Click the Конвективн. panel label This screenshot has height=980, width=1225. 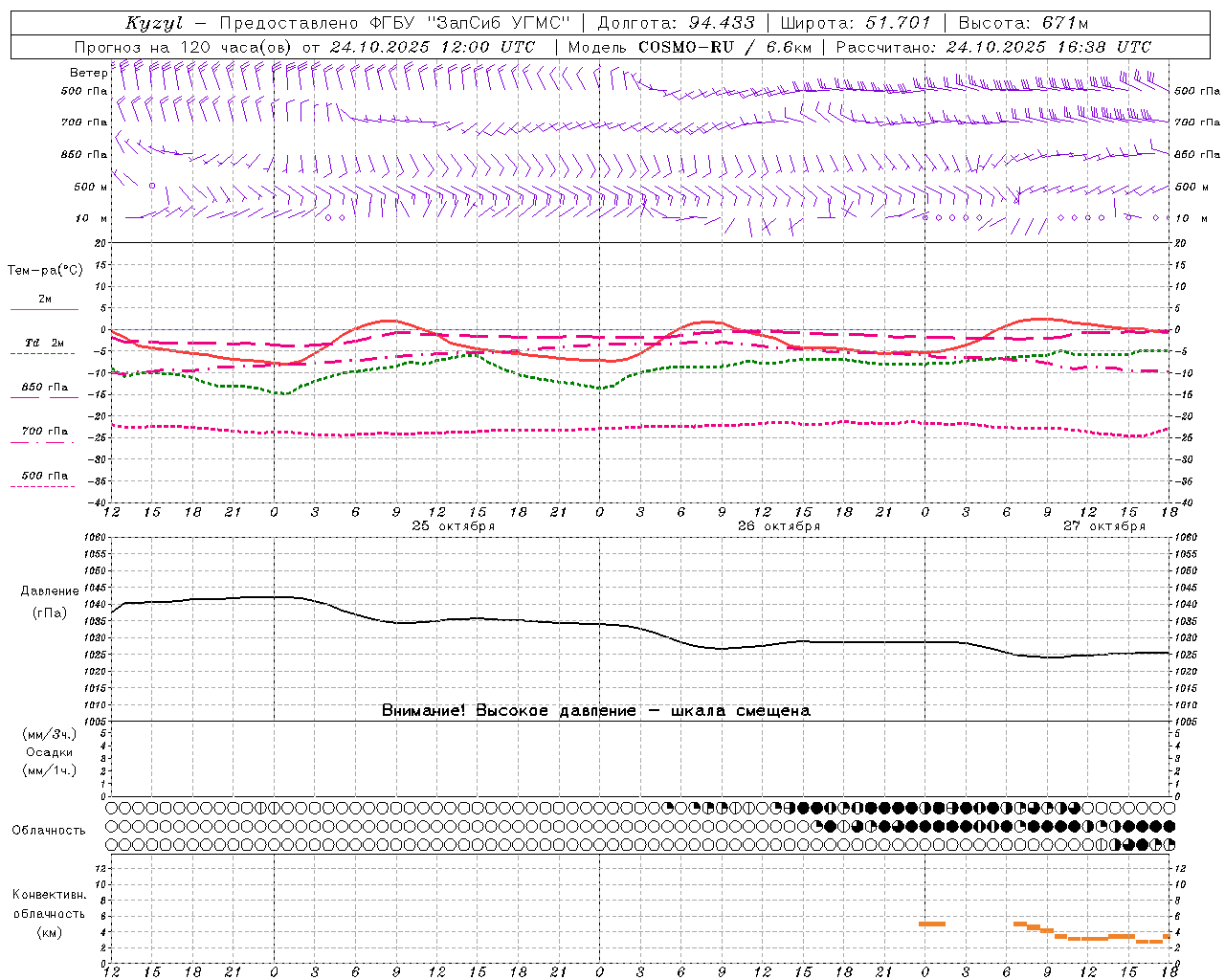pyautogui.click(x=50, y=895)
